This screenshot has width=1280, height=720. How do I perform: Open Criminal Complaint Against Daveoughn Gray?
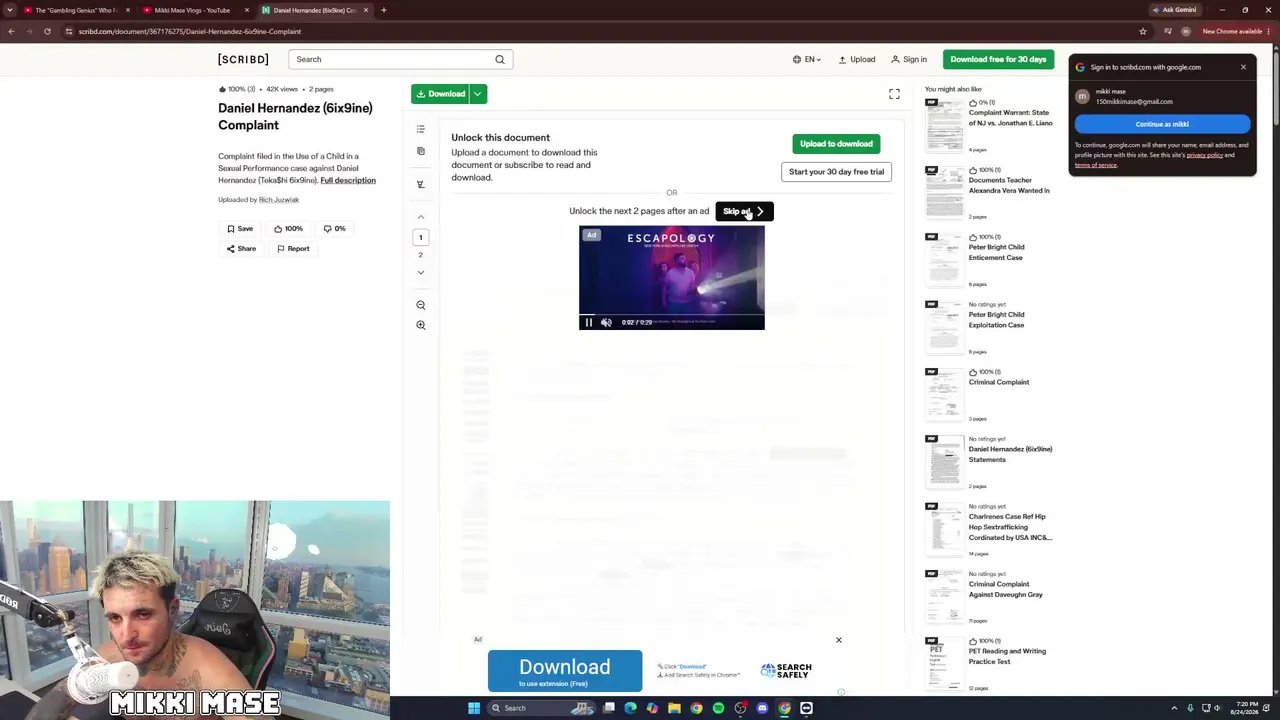1005,589
